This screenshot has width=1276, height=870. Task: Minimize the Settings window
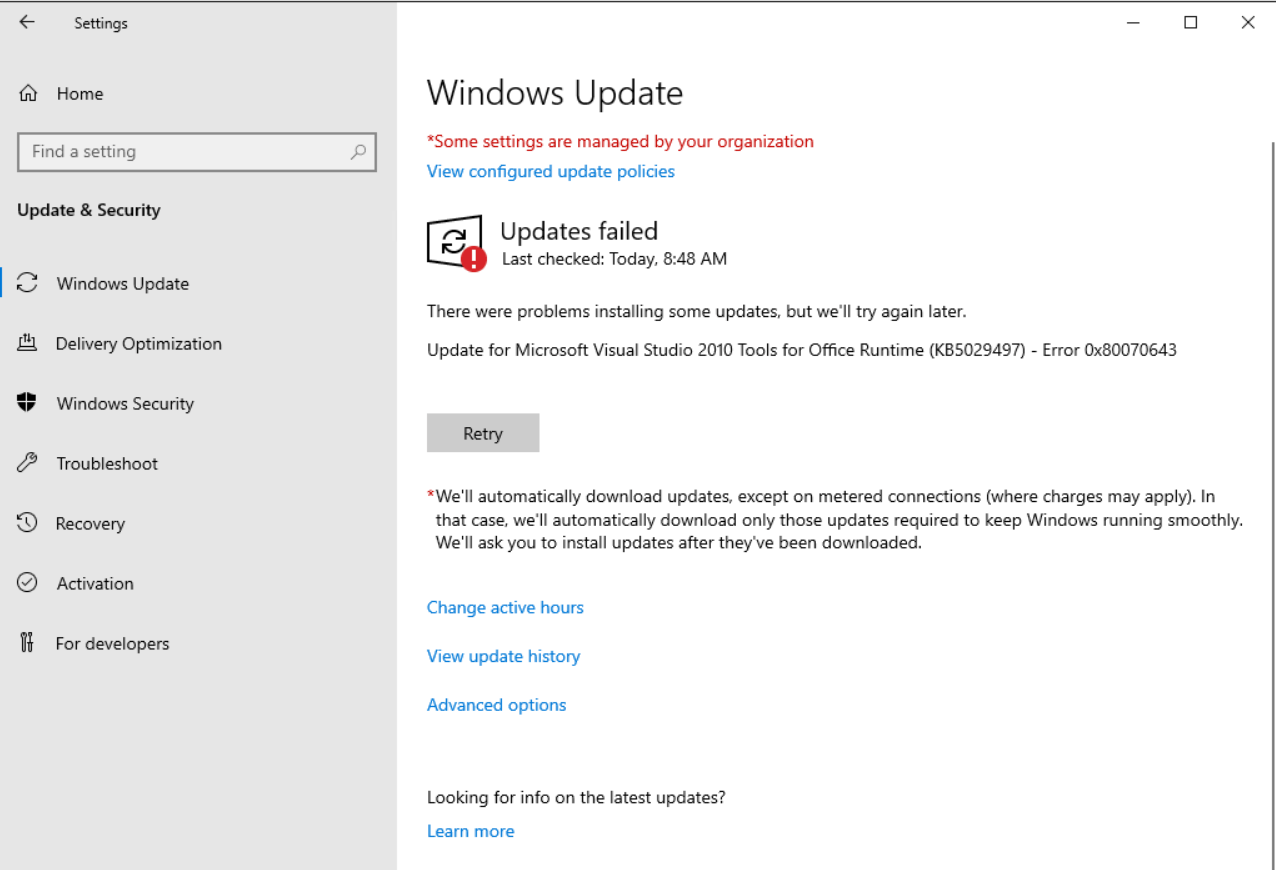(1133, 22)
